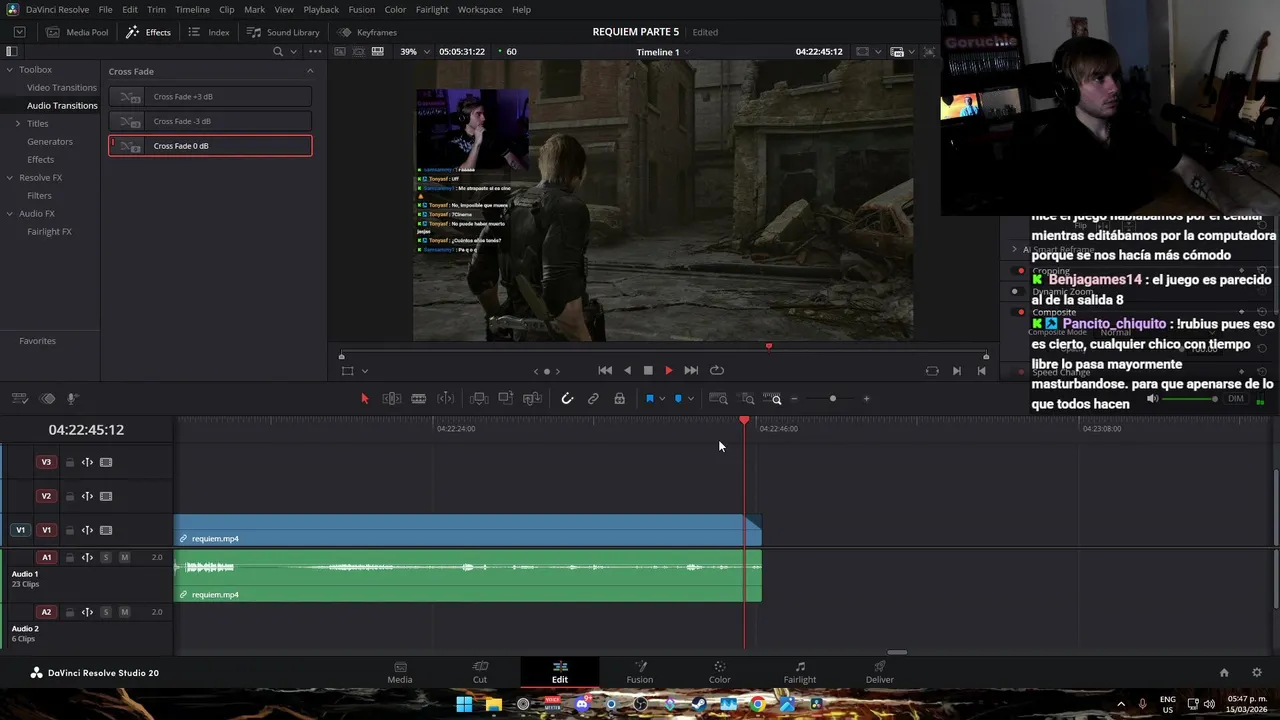Screen dimensions: 1280x720
Task: Open the Trim menu
Action: tap(156, 9)
